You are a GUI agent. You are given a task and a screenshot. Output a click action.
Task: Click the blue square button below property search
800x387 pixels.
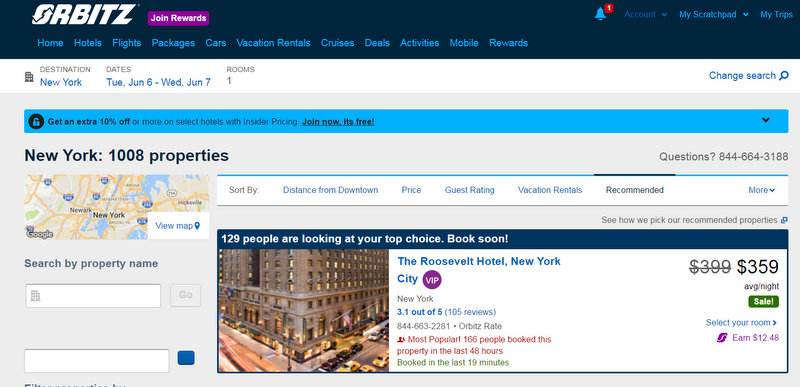(x=186, y=357)
